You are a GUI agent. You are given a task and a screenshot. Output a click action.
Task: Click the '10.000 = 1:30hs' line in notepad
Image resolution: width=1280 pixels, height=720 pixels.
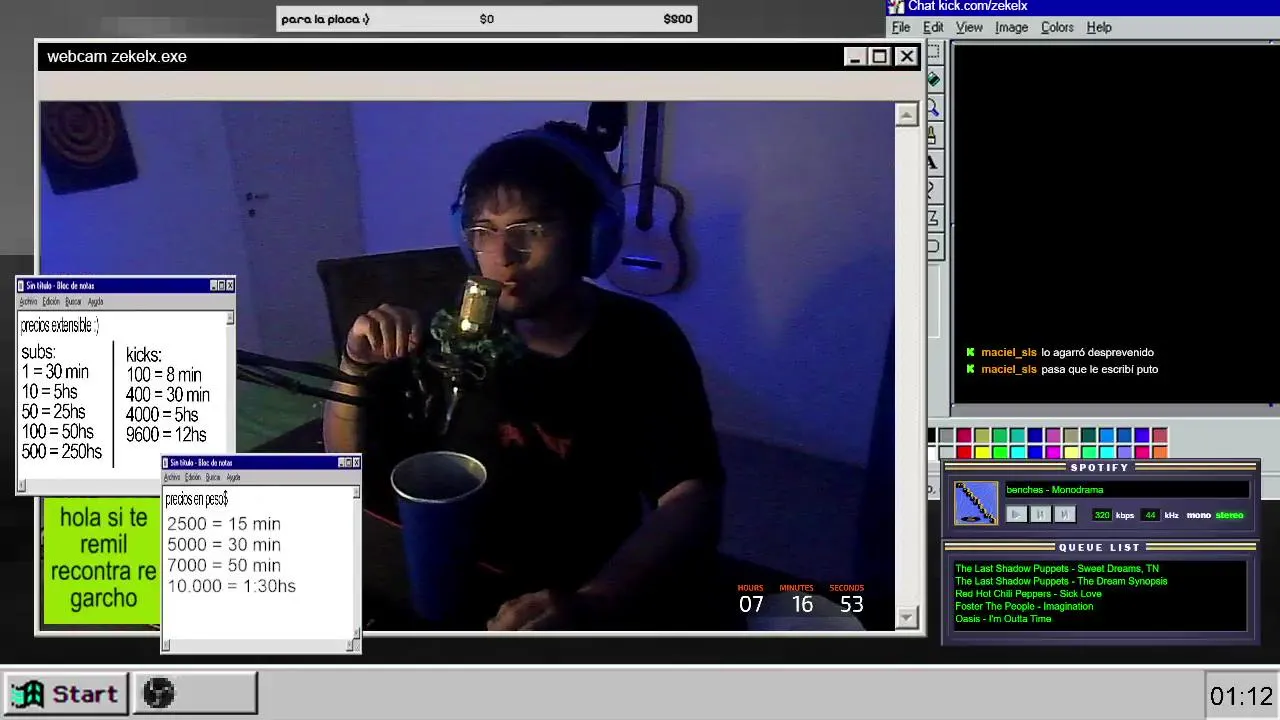(x=231, y=586)
